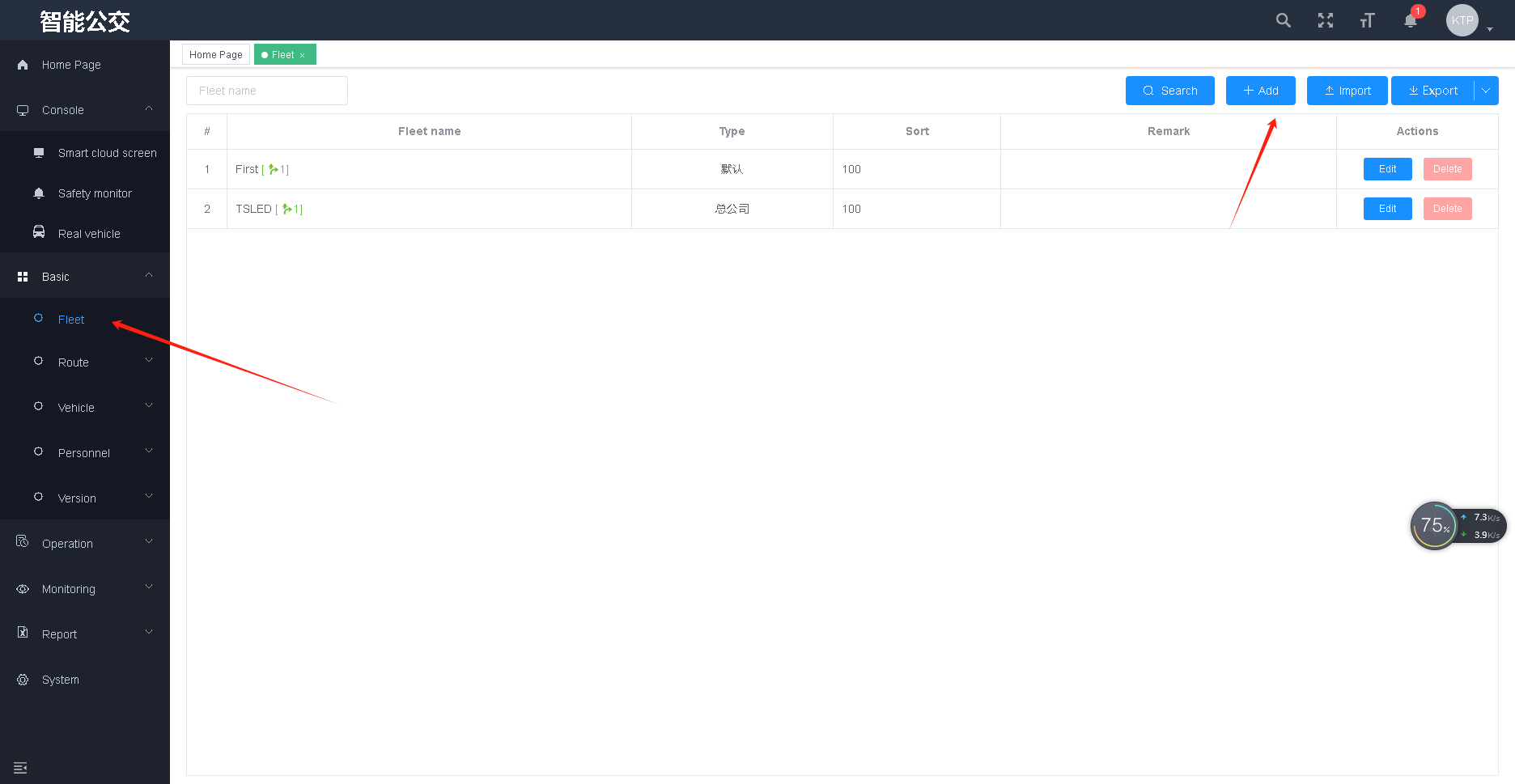
Task: Focus the Fleet name search field
Action: [267, 91]
